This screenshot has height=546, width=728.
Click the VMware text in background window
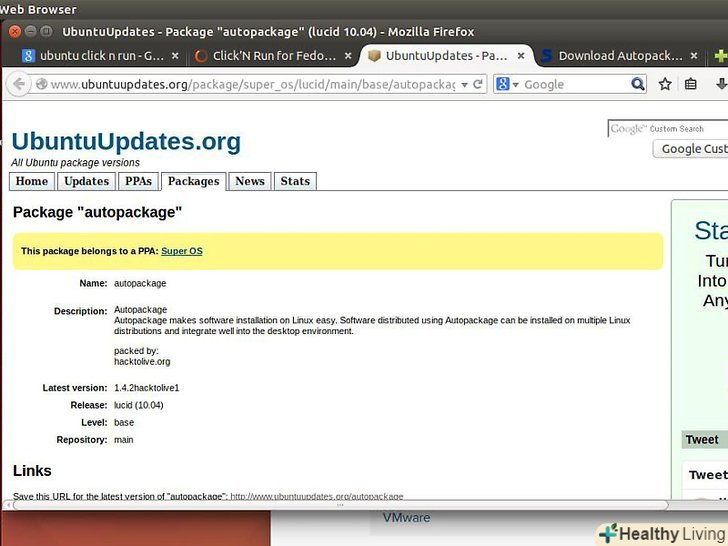[x=406, y=518]
